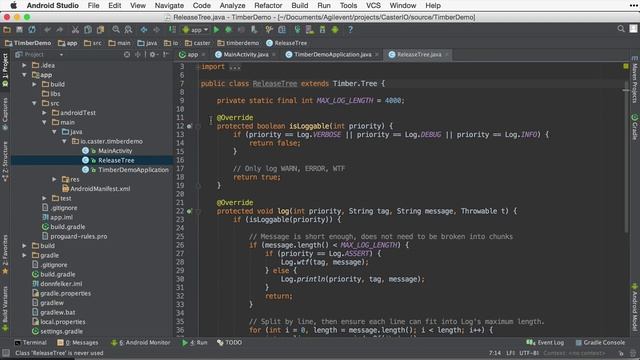Image resolution: width=640 pixels, height=360 pixels.
Task: Expand the app build folder
Action: coord(35,84)
